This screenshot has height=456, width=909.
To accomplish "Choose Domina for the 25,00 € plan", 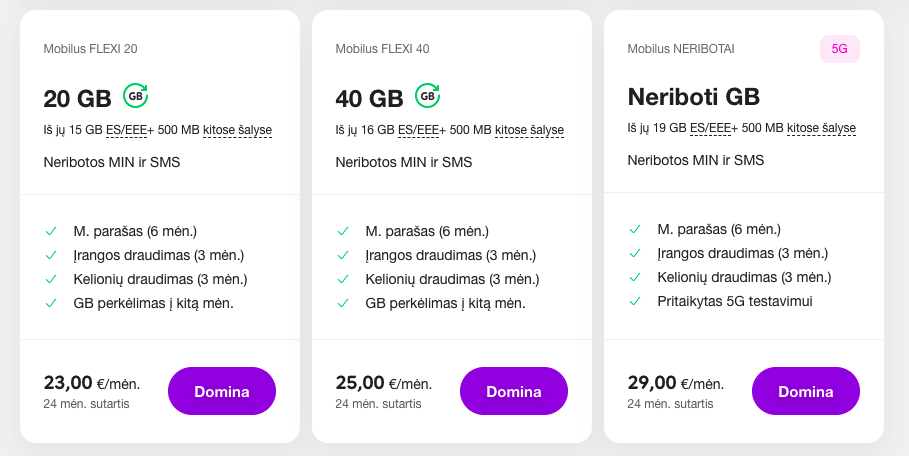I will [x=514, y=391].
